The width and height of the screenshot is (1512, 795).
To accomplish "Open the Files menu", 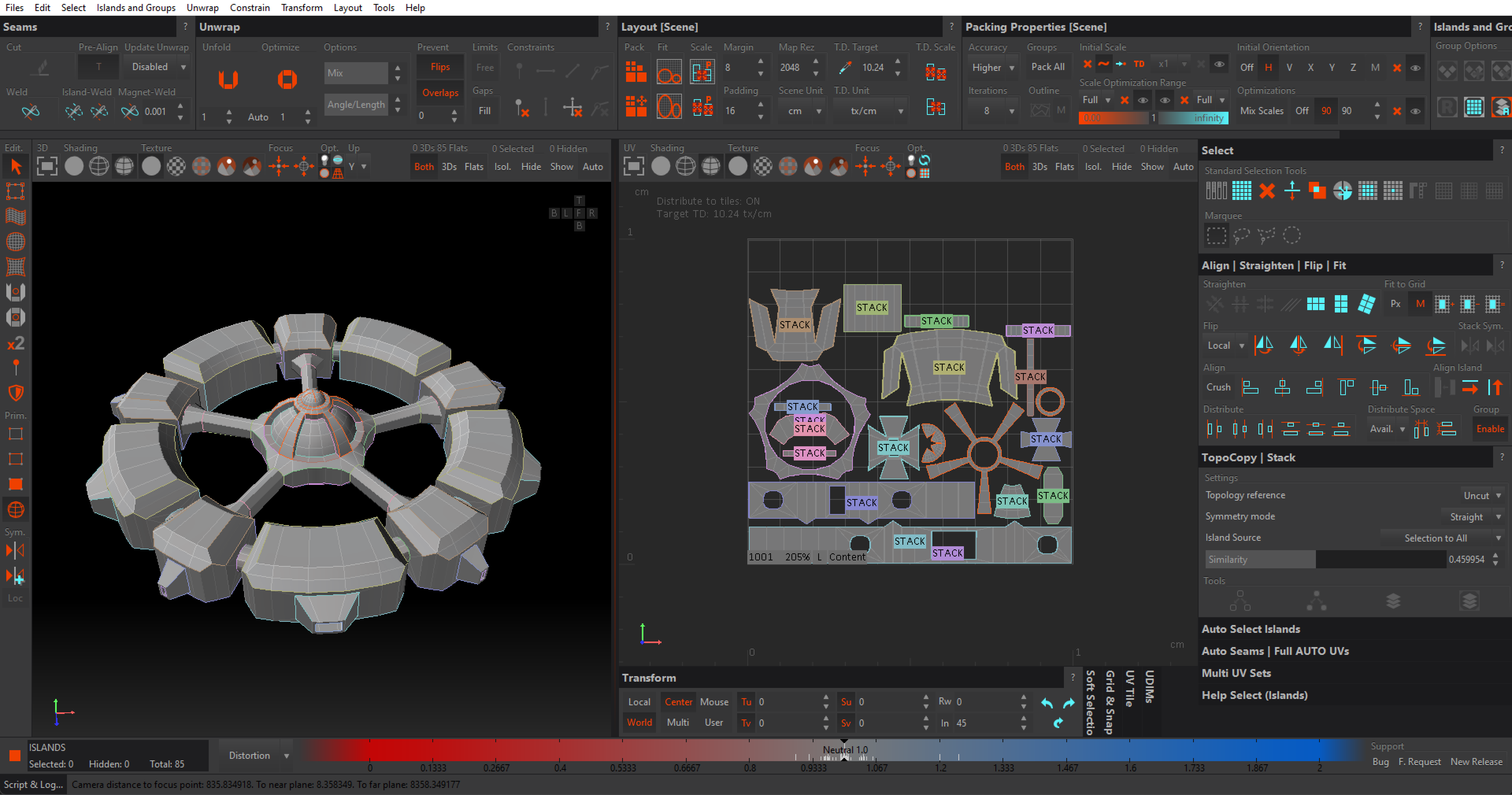I will pyautogui.click(x=14, y=7).
